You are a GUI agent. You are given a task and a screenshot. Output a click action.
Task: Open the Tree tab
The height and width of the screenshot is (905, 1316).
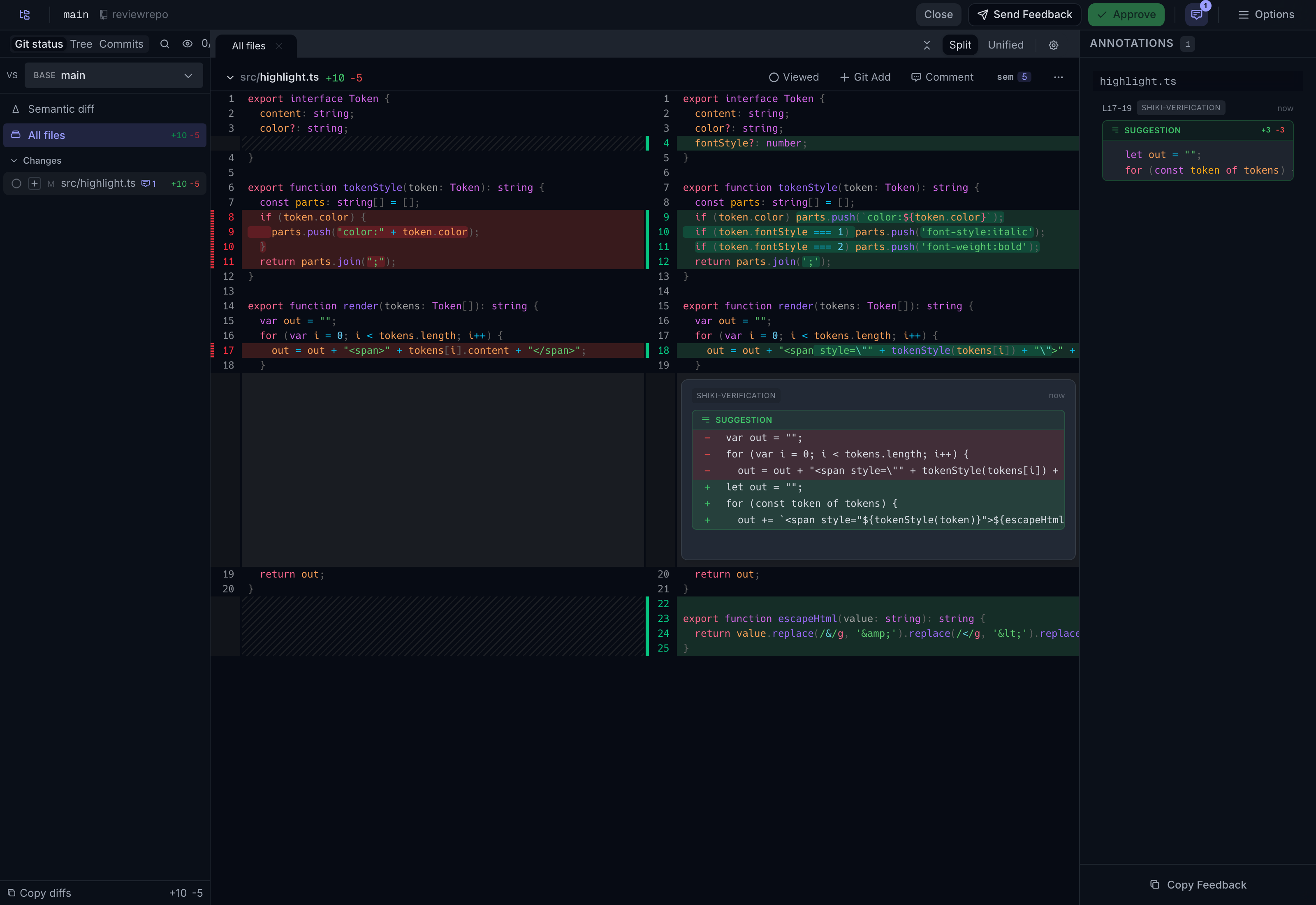(81, 44)
